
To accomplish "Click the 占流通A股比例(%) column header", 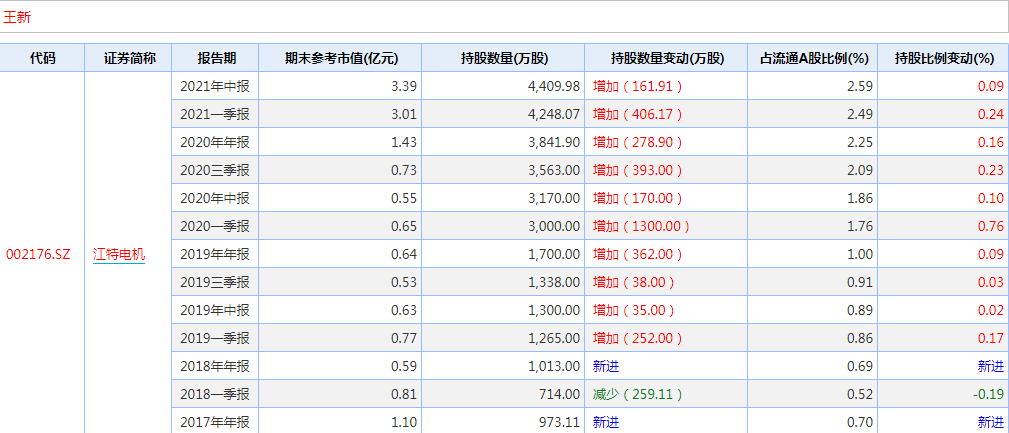I will (x=813, y=58).
